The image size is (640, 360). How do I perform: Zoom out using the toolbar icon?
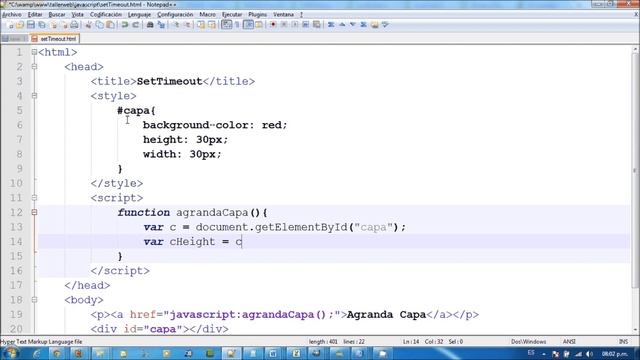pyautogui.click(x=187, y=25)
